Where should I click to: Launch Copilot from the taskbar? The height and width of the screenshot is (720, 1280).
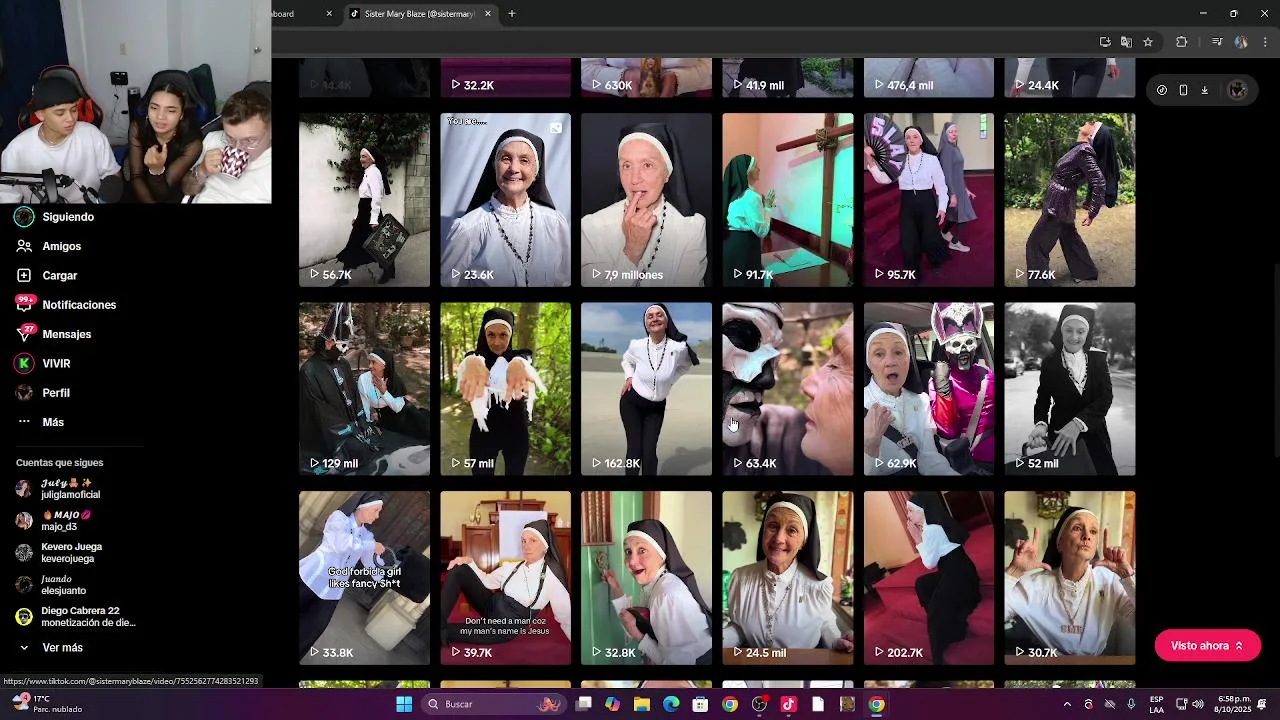pyautogui.click(x=612, y=704)
